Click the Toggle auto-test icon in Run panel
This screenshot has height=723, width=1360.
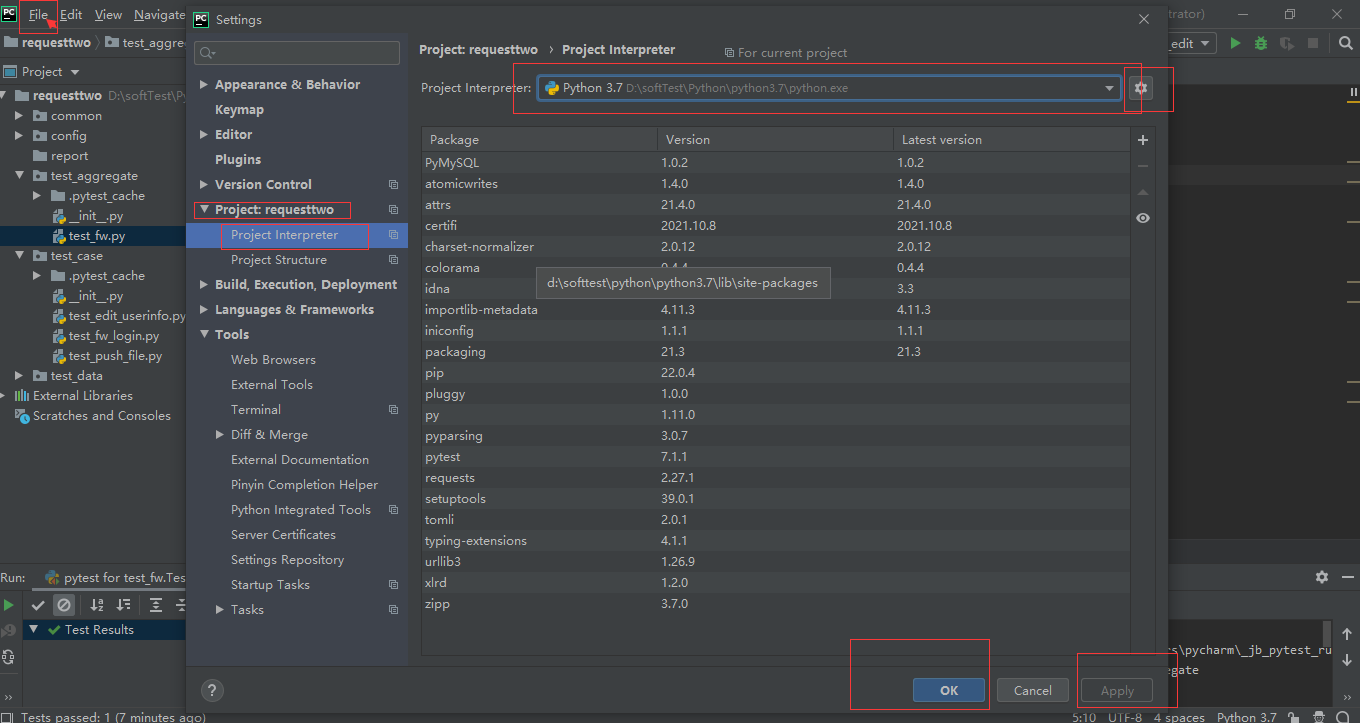click(x=9, y=656)
